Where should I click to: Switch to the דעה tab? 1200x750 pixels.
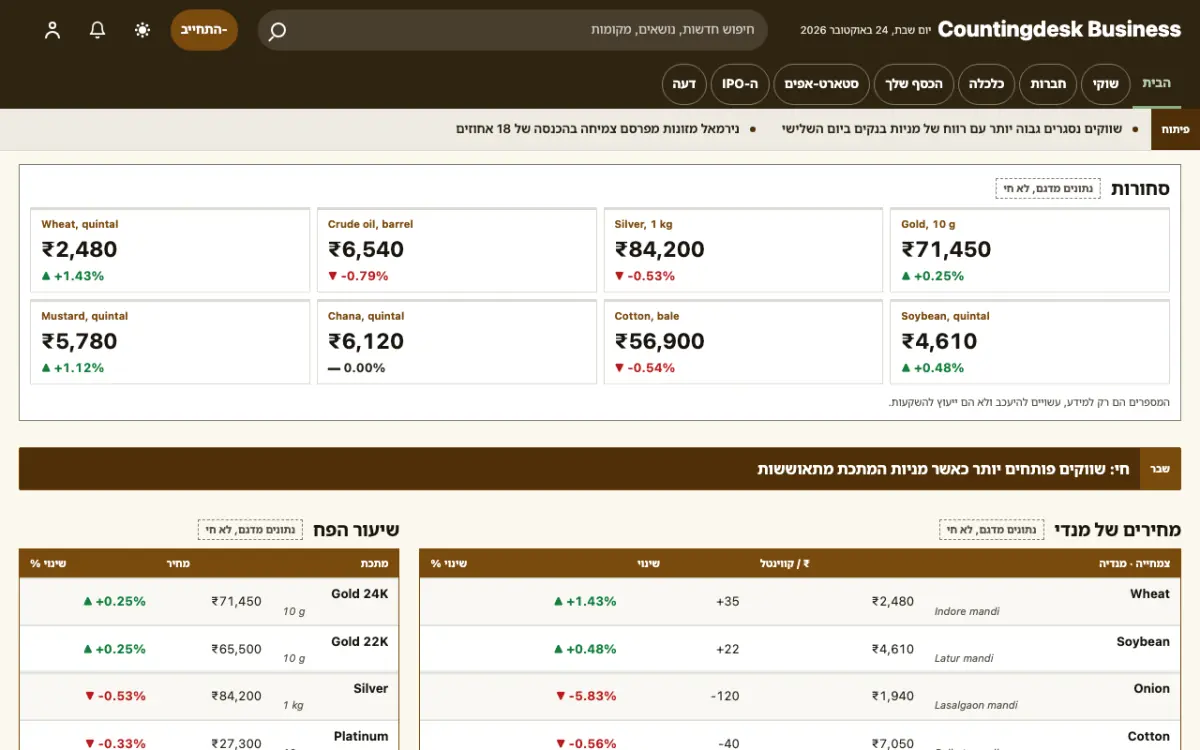pyautogui.click(x=685, y=84)
